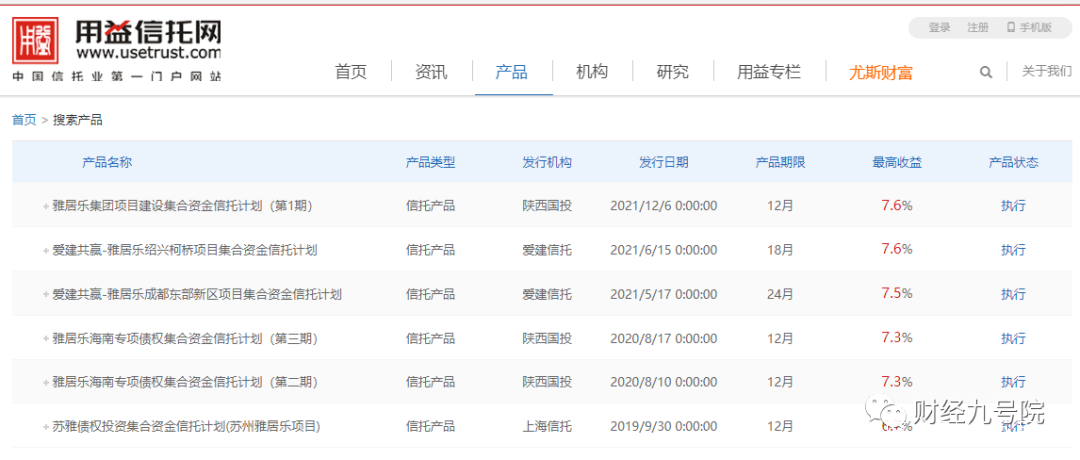Open the 用益专栏 navigation tab
The image size is (1080, 460).
(769, 72)
